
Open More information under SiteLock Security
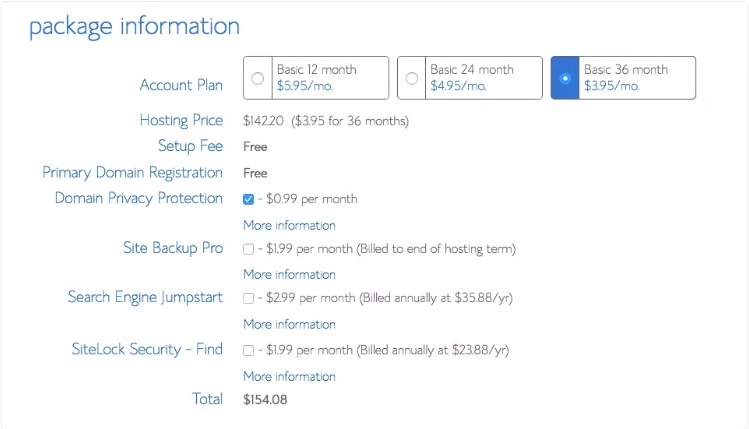[289, 376]
